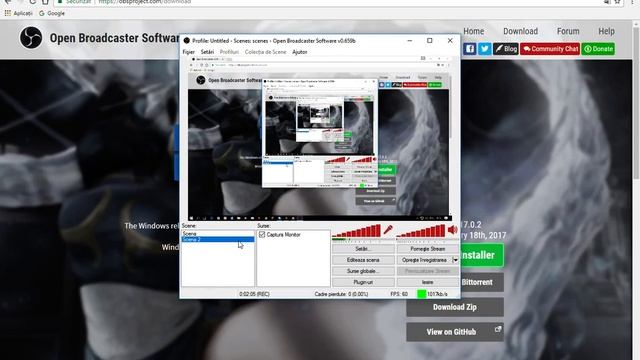Open the Google bookmark in bookmarks bar
The image size is (640, 360).
click(x=51, y=13)
